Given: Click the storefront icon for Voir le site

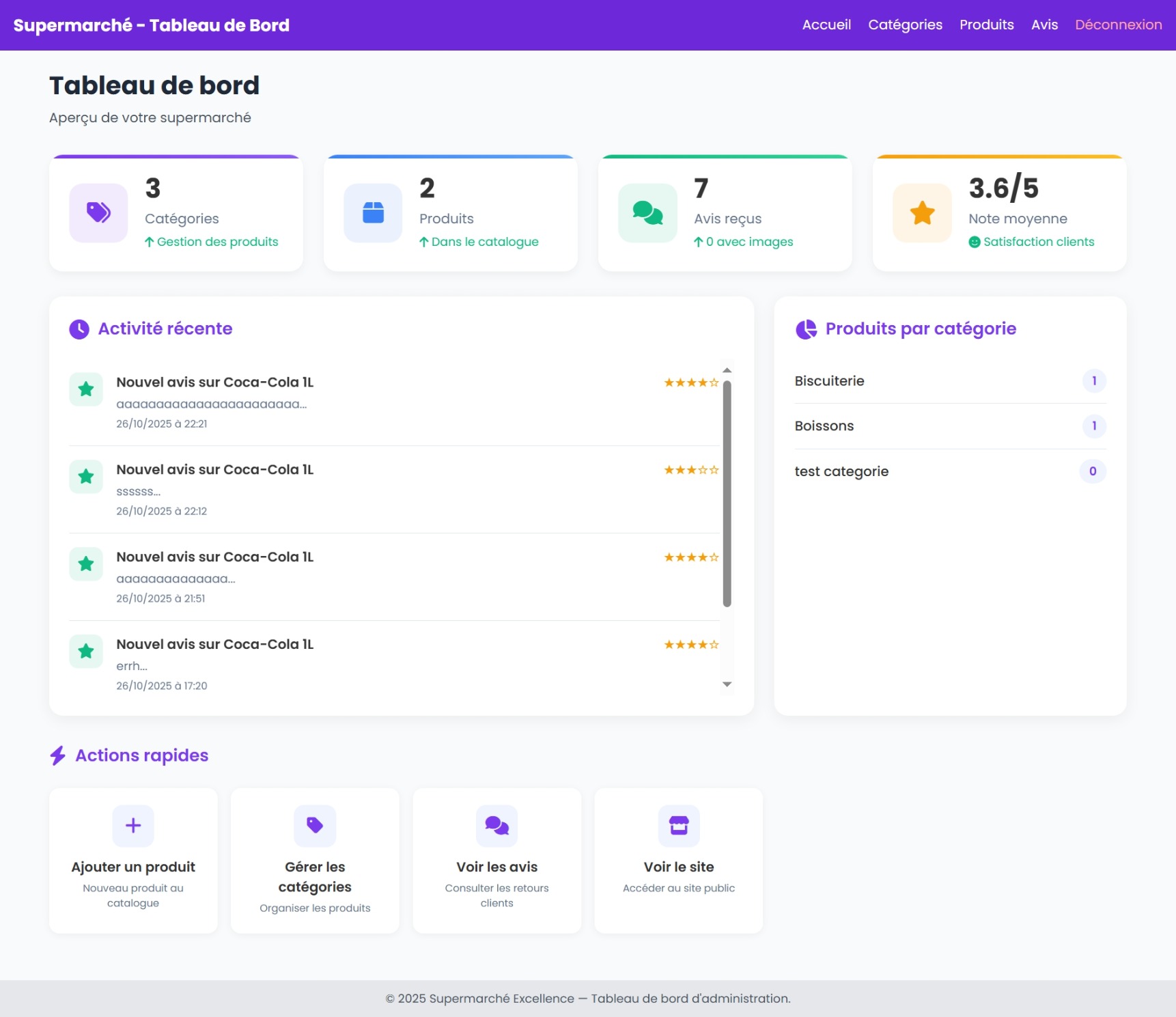Looking at the screenshot, I should 678,825.
